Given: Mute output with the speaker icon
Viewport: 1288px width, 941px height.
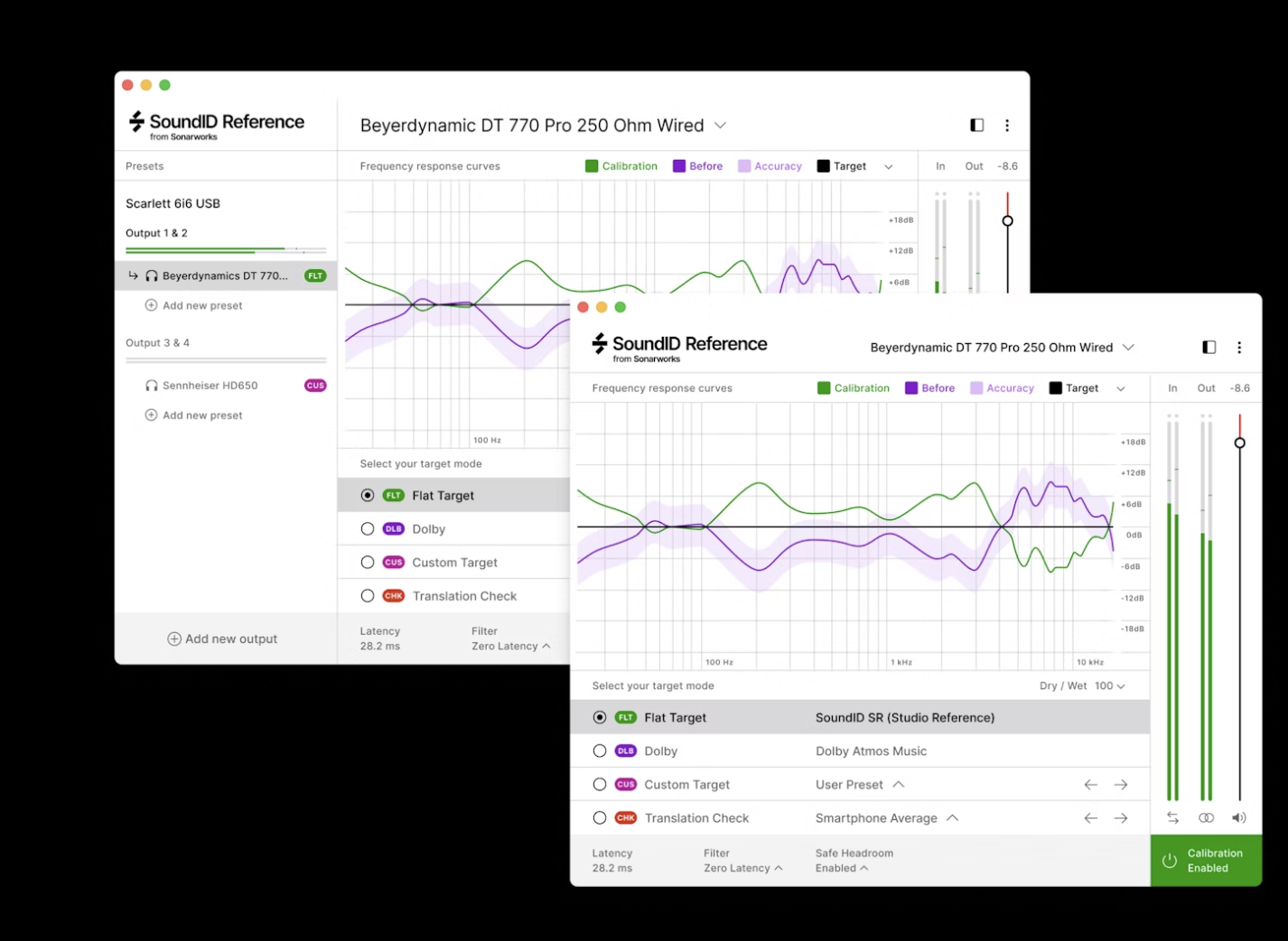Looking at the screenshot, I should (x=1239, y=817).
